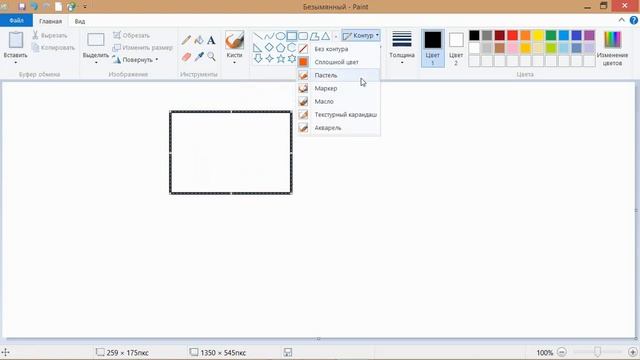Screen dimensions: 640x360
Task: Select the Text tool letter A
Action: click(211, 40)
